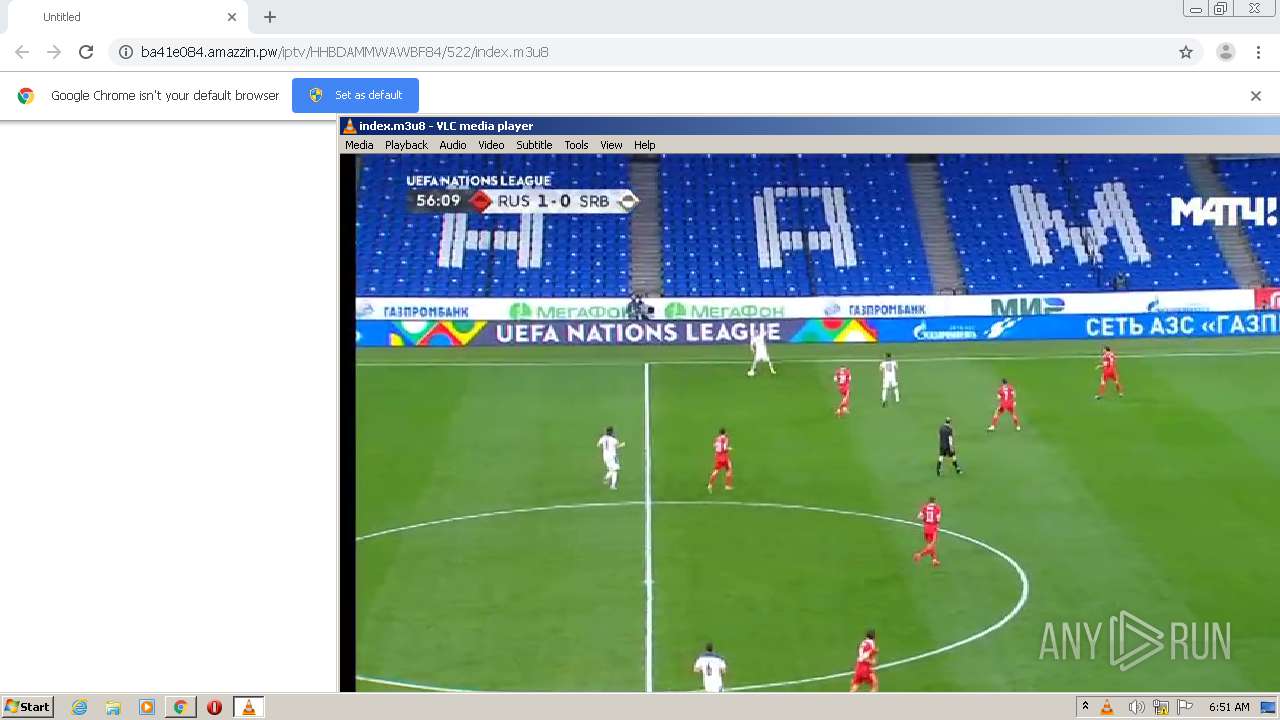Viewport: 1280px width, 720px height.
Task: Open the network status tray icon
Action: (x=1161, y=707)
